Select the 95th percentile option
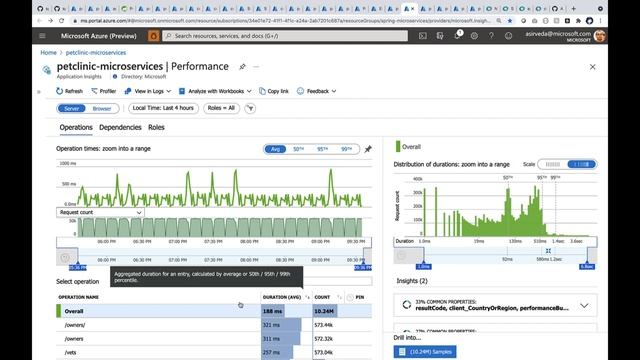Image resolution: width=640 pixels, height=360 pixels. pyautogui.click(x=322, y=149)
